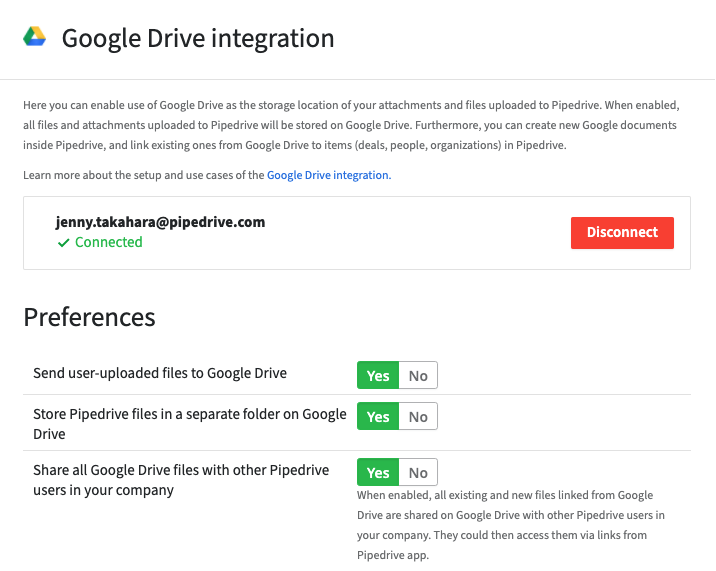Click the 'When enabled, all existing' description text

click(x=511, y=525)
